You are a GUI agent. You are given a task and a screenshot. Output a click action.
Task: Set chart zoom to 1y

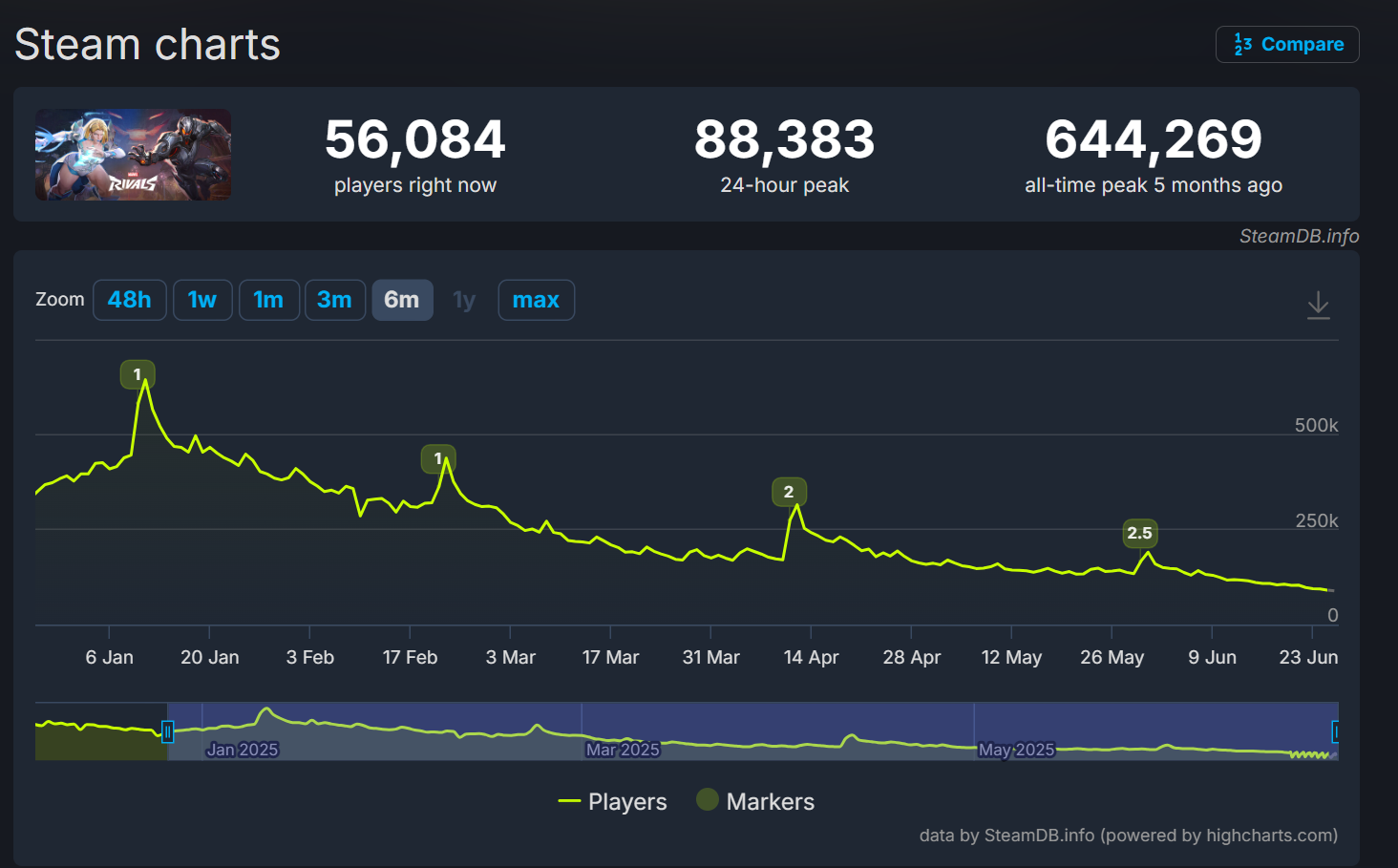click(464, 300)
